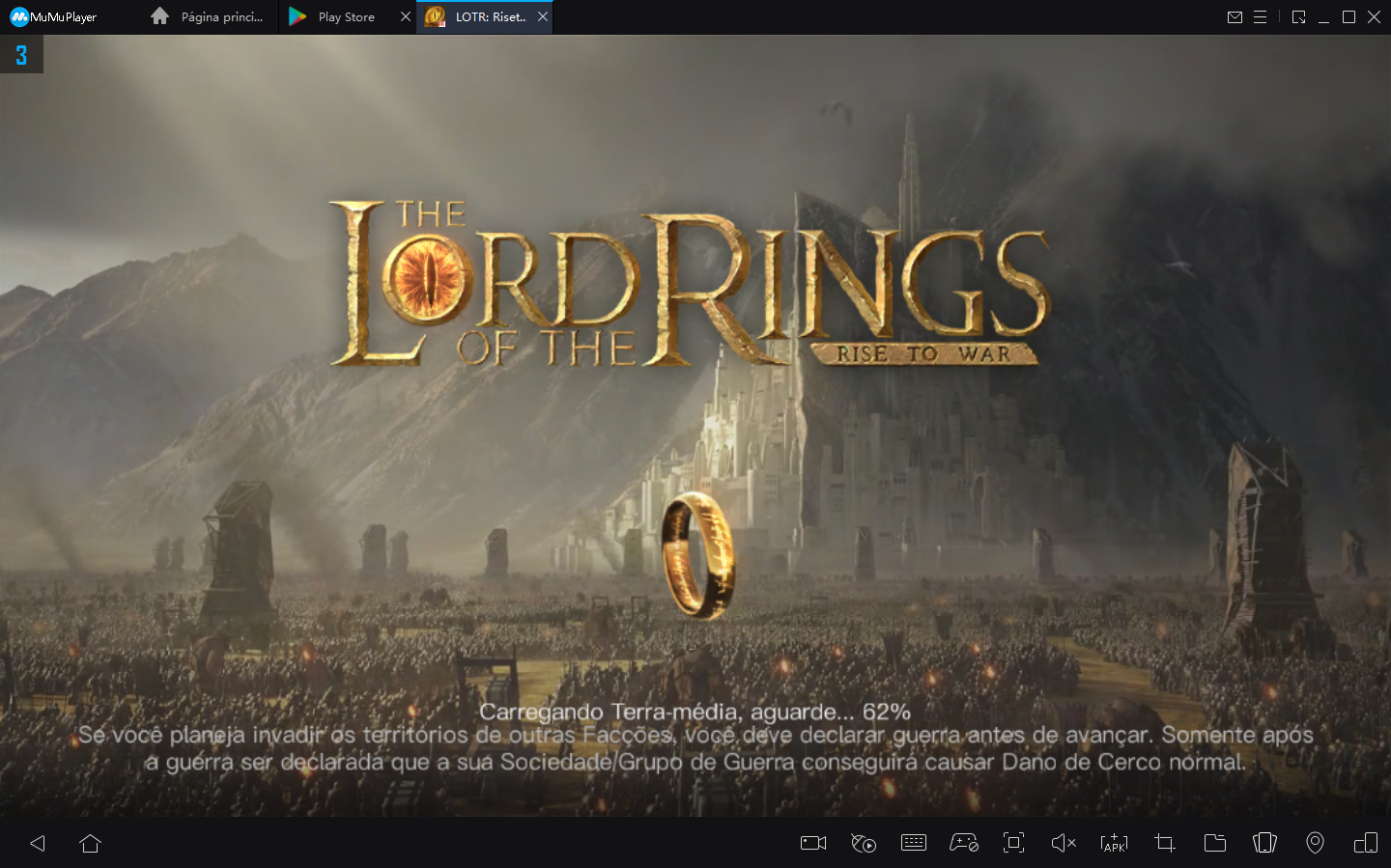The width and height of the screenshot is (1391, 868).
Task: Switch to the Play Store tab
Action: (344, 16)
